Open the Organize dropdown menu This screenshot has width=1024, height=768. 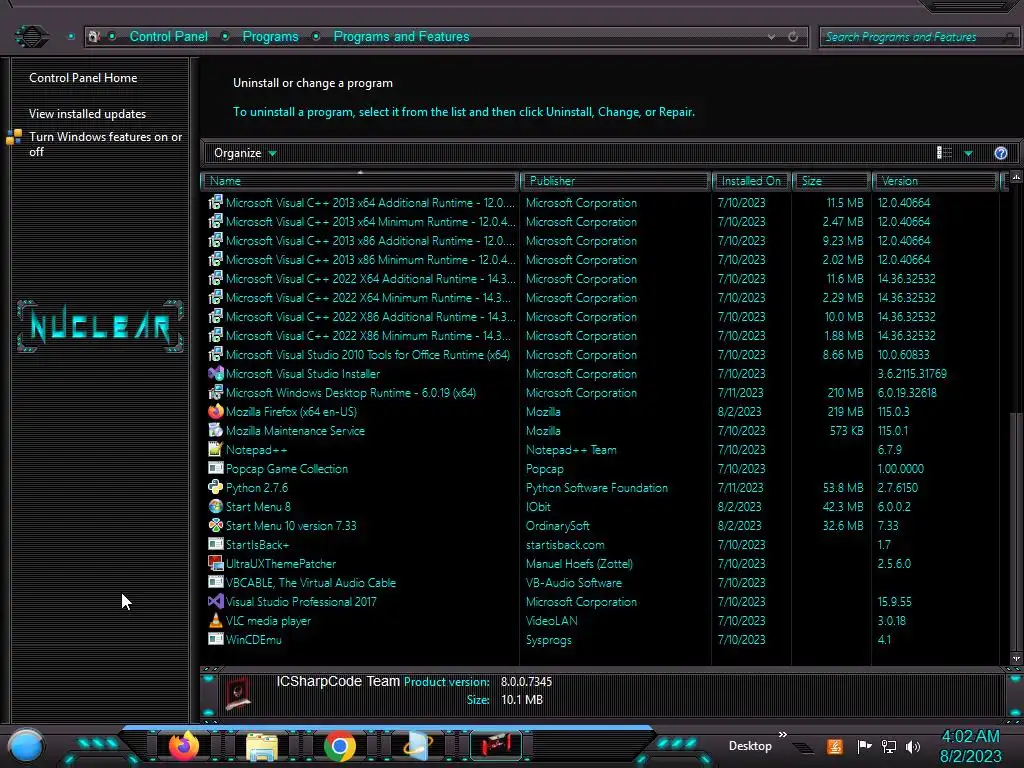[x=245, y=153]
